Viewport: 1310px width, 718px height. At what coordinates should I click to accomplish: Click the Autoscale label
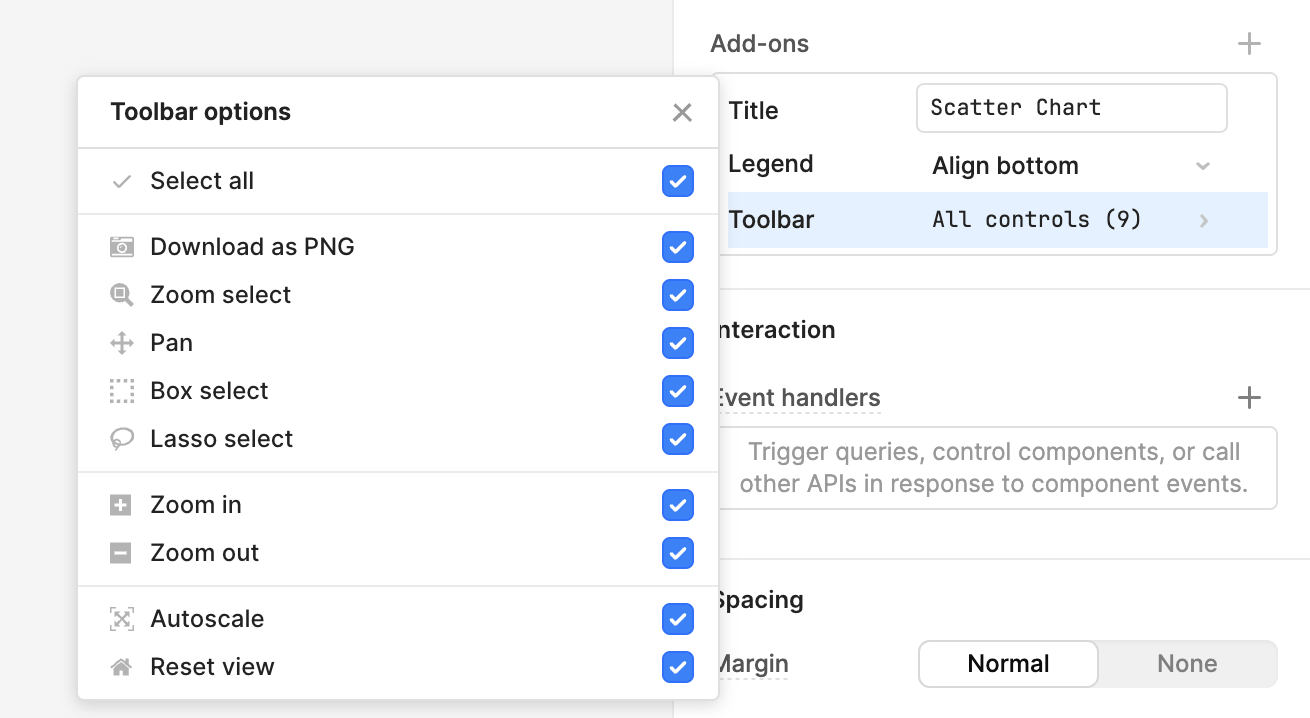(207, 619)
